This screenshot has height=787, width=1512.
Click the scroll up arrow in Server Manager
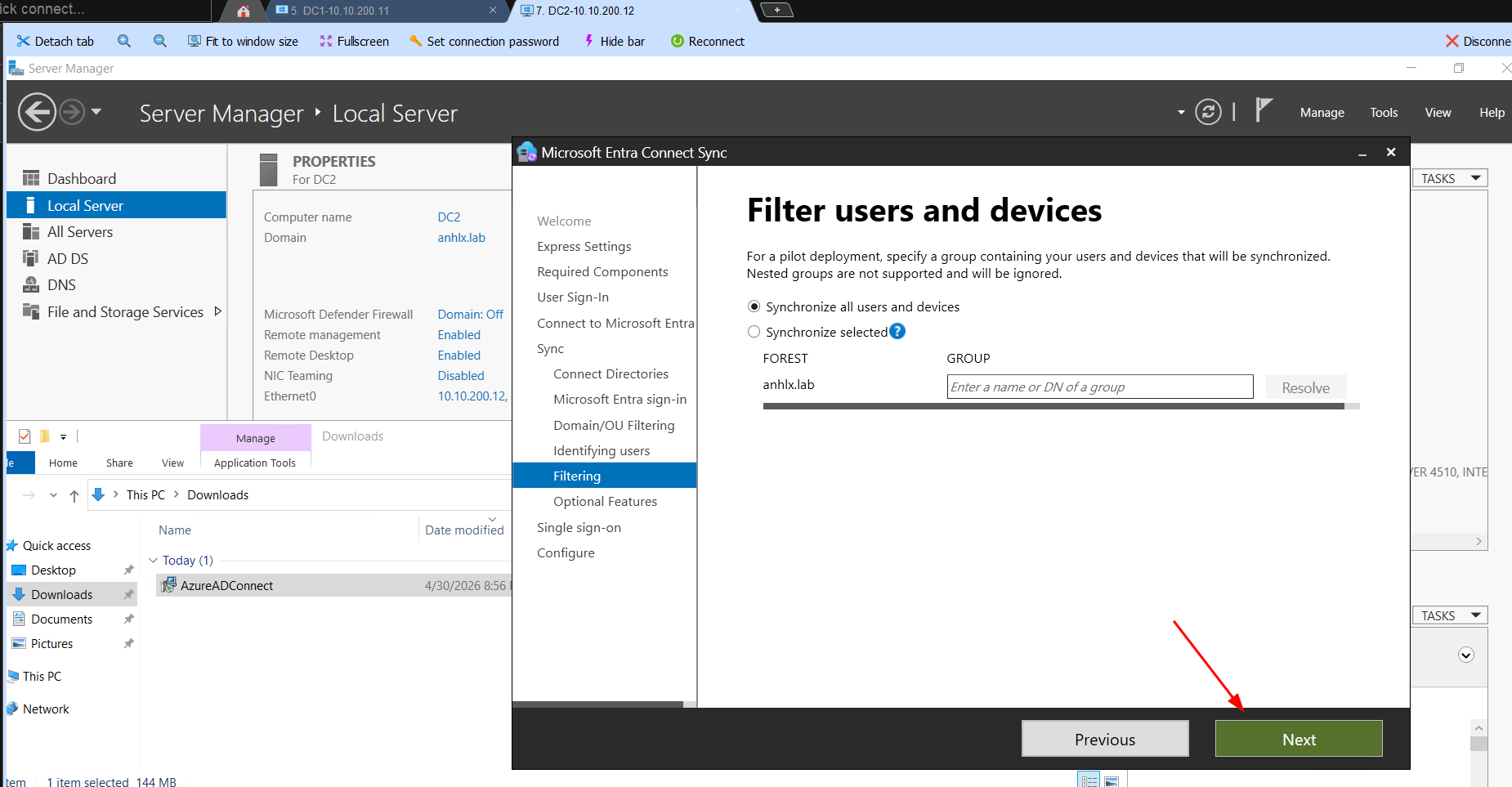click(x=1478, y=727)
